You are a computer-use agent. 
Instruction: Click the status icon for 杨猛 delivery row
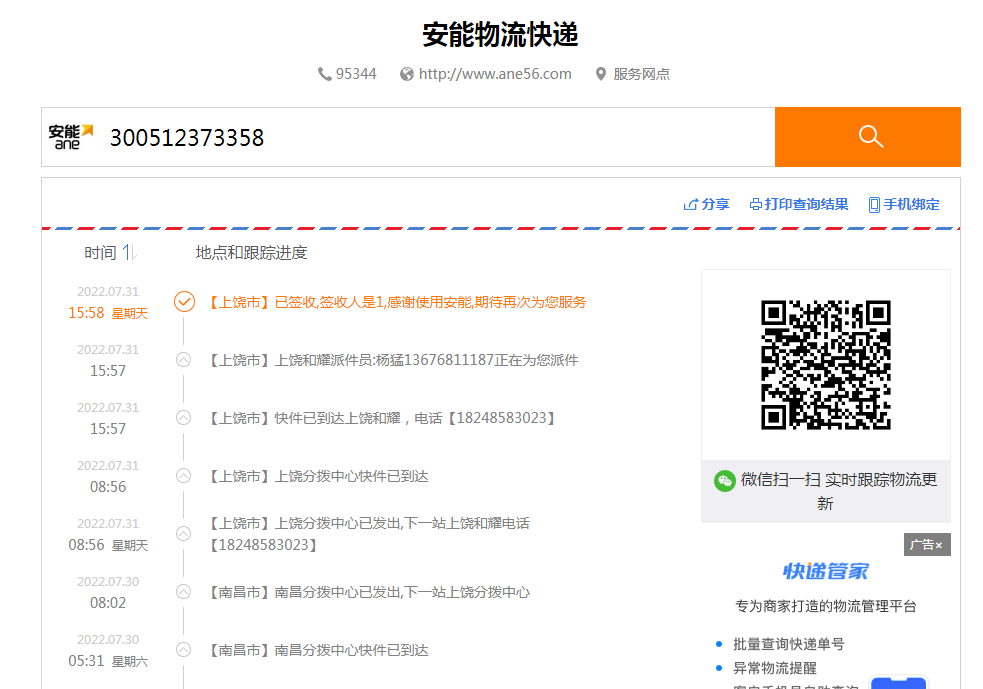(x=183, y=360)
